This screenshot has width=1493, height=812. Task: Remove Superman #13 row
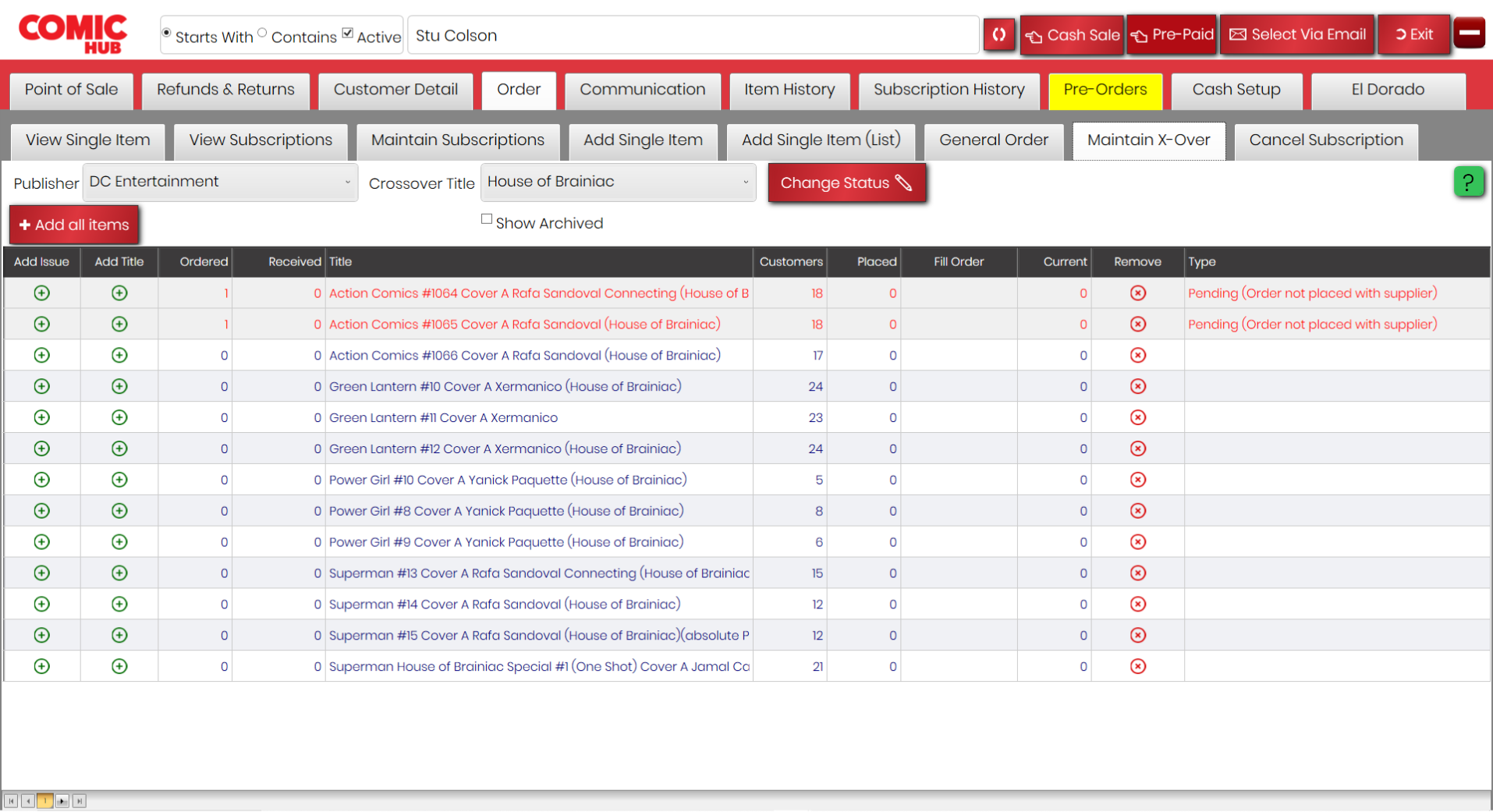1138,573
